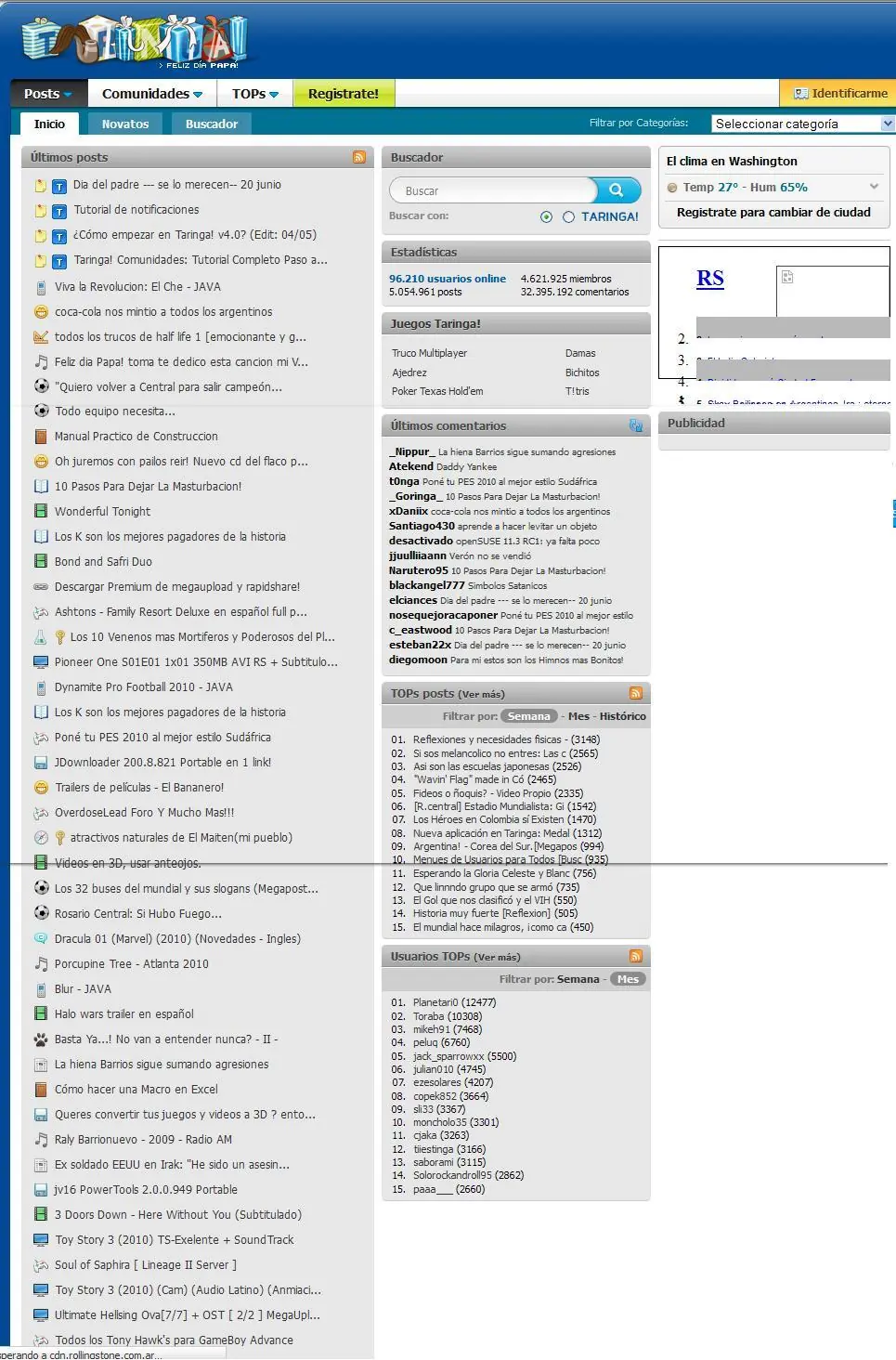Click the magnifier search button
The image size is (896, 1360).
(617, 190)
